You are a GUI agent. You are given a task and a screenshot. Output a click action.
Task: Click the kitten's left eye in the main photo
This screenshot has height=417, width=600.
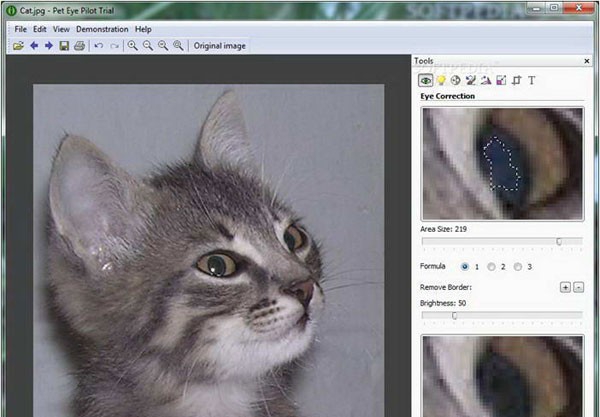[x=217, y=264]
